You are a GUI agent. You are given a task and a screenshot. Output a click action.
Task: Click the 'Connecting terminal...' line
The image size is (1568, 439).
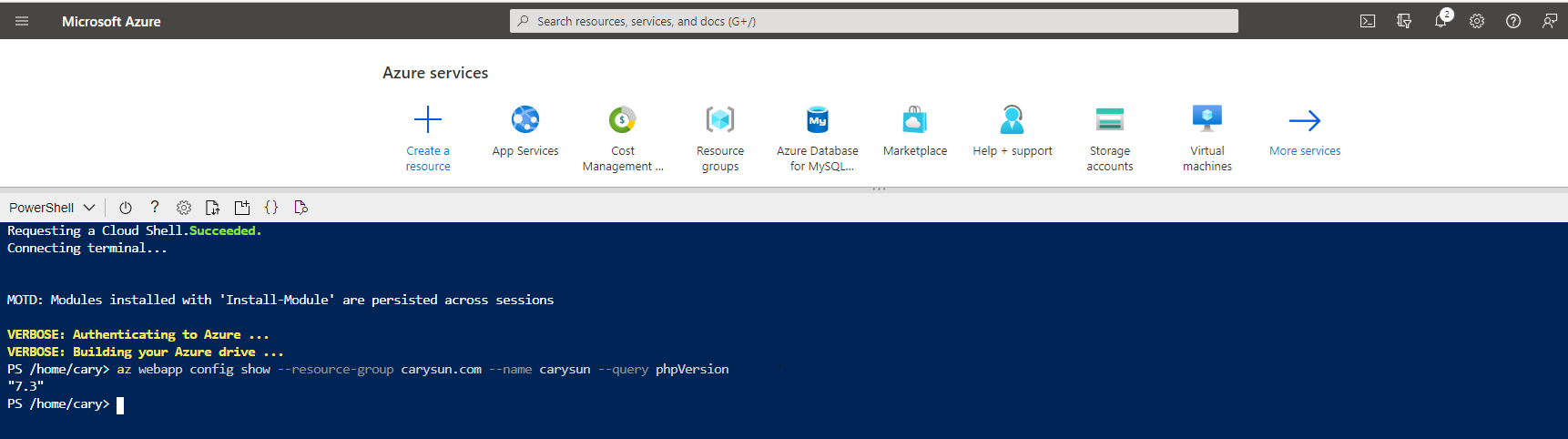pos(87,248)
